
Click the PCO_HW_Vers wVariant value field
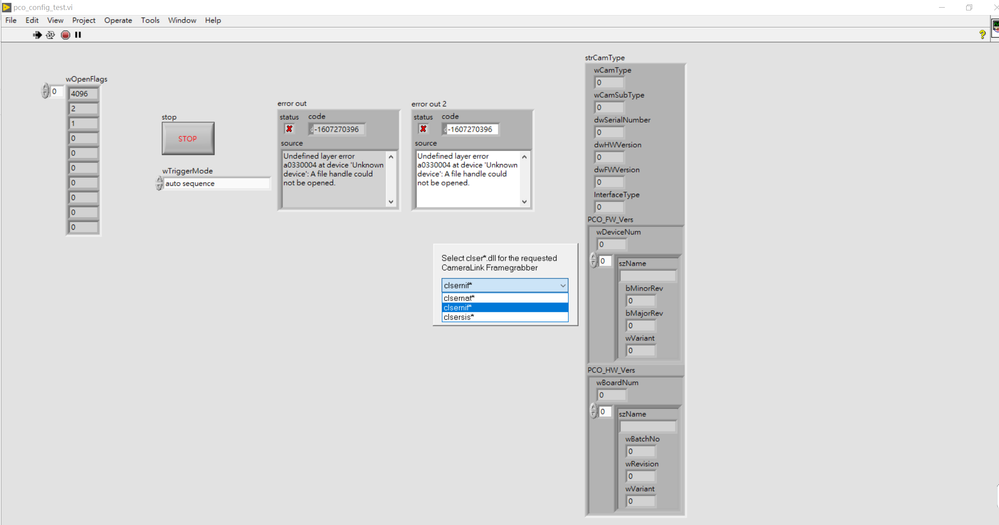[x=641, y=501]
